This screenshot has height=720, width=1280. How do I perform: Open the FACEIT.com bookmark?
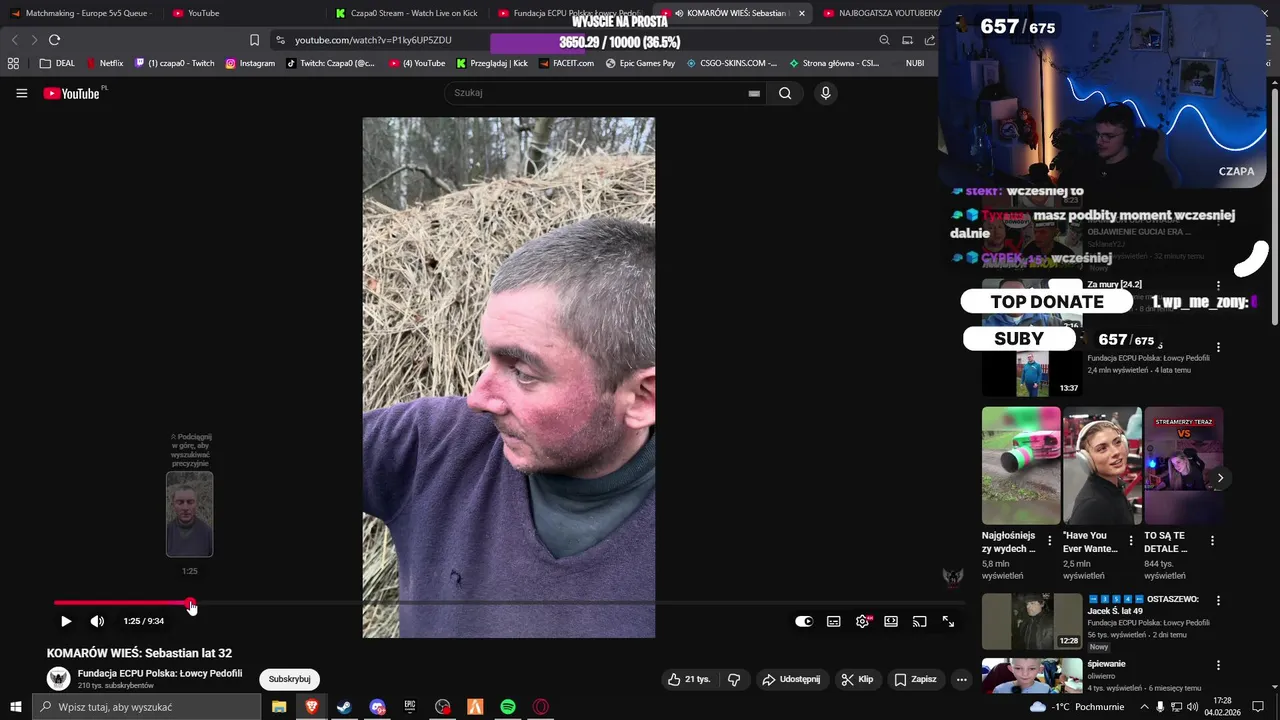[565, 63]
